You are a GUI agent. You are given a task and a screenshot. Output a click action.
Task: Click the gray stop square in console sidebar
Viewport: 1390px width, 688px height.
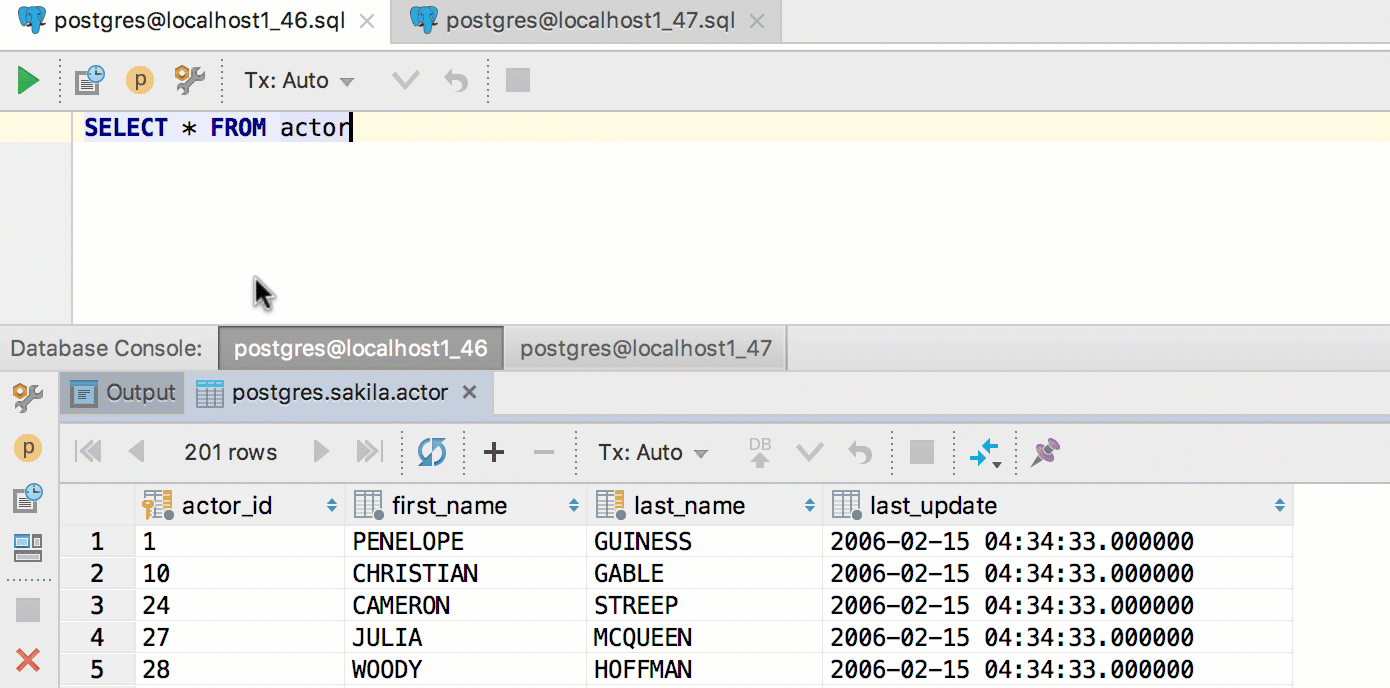click(27, 610)
